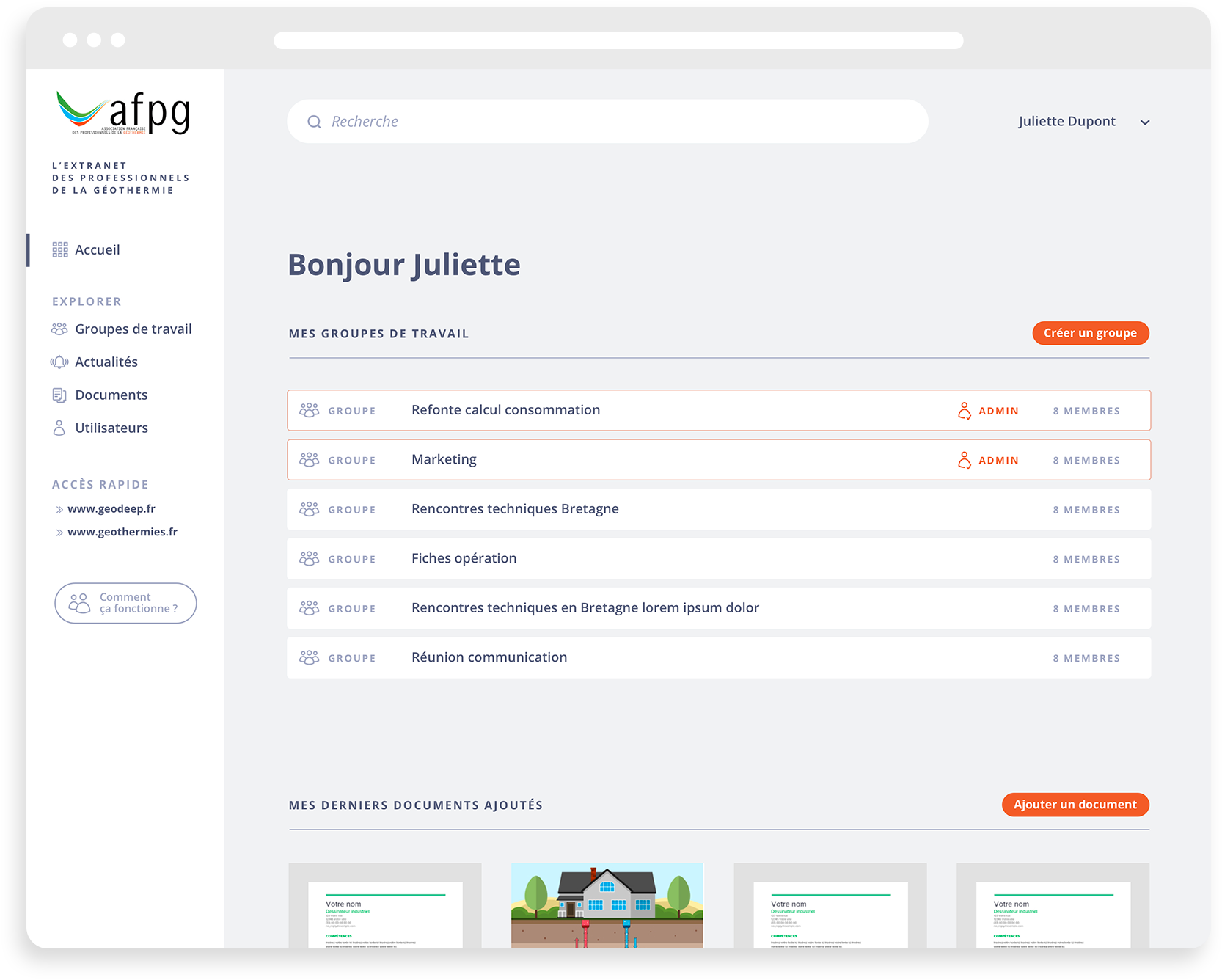Open the Marketing group title
This screenshot has height=980, width=1222.
click(444, 460)
